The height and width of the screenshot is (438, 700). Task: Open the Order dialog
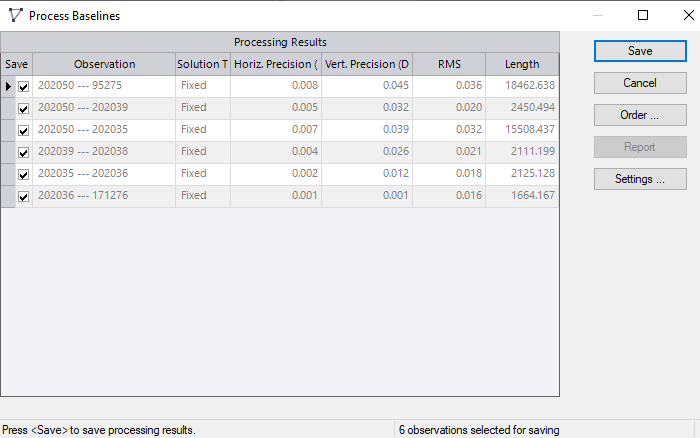(x=640, y=115)
